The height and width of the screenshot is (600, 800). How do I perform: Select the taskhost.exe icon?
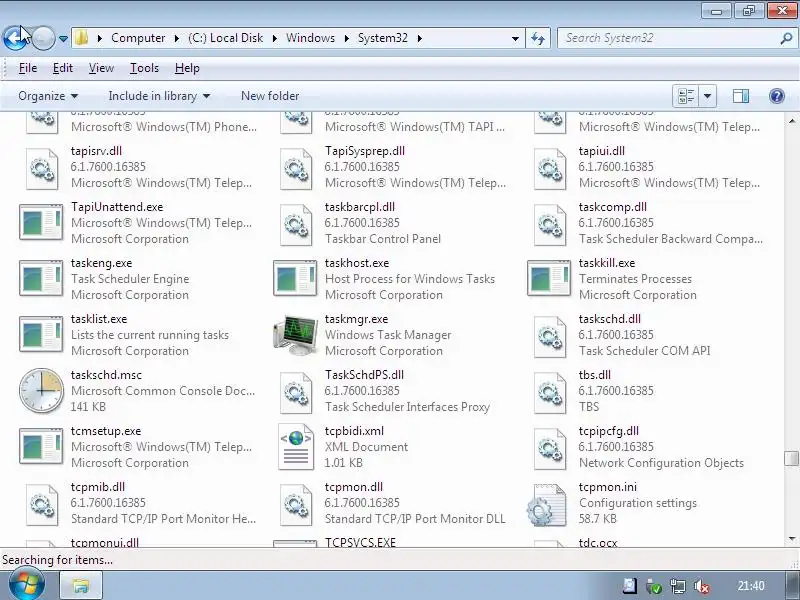click(295, 279)
